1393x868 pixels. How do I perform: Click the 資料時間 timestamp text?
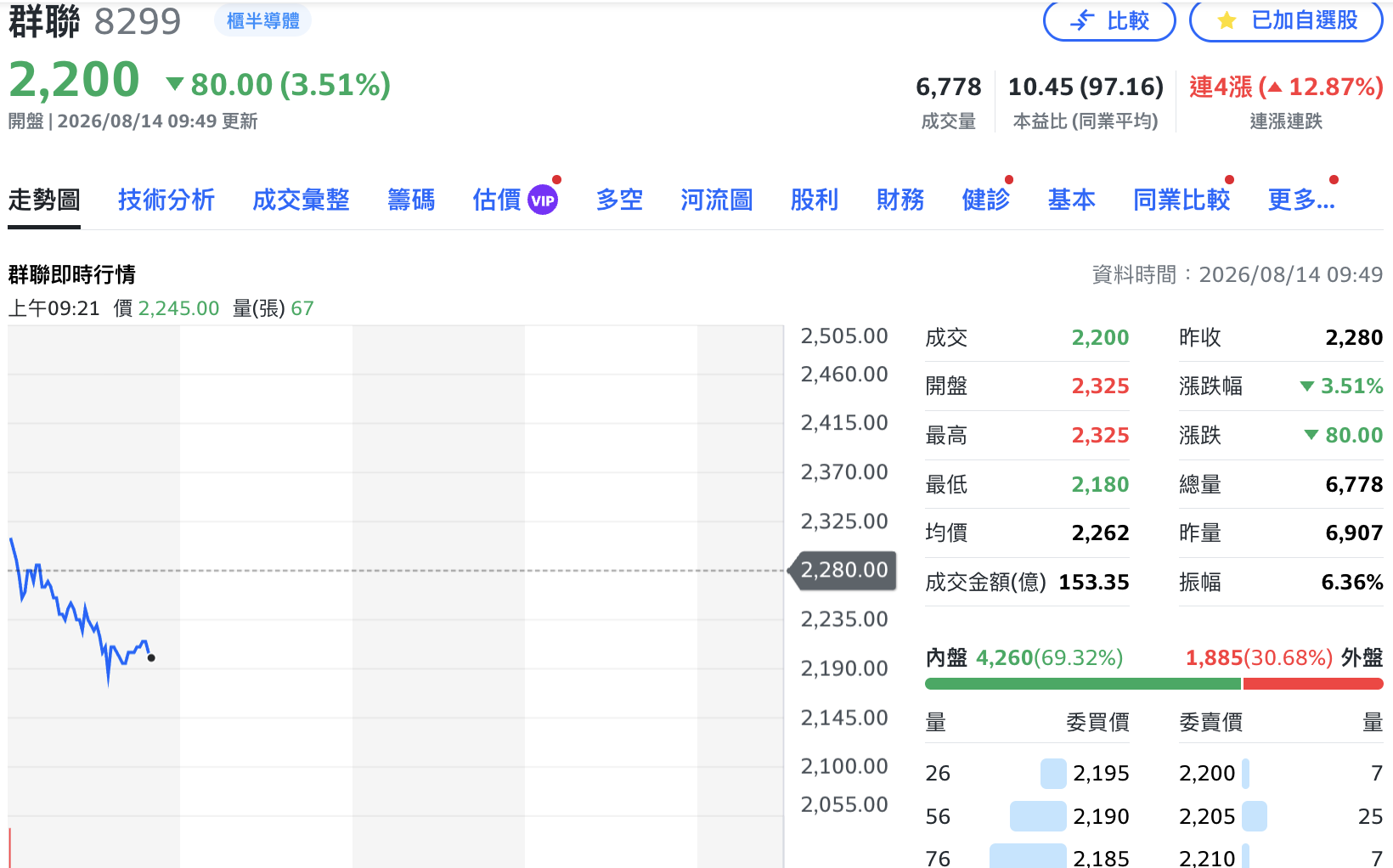[1237, 275]
